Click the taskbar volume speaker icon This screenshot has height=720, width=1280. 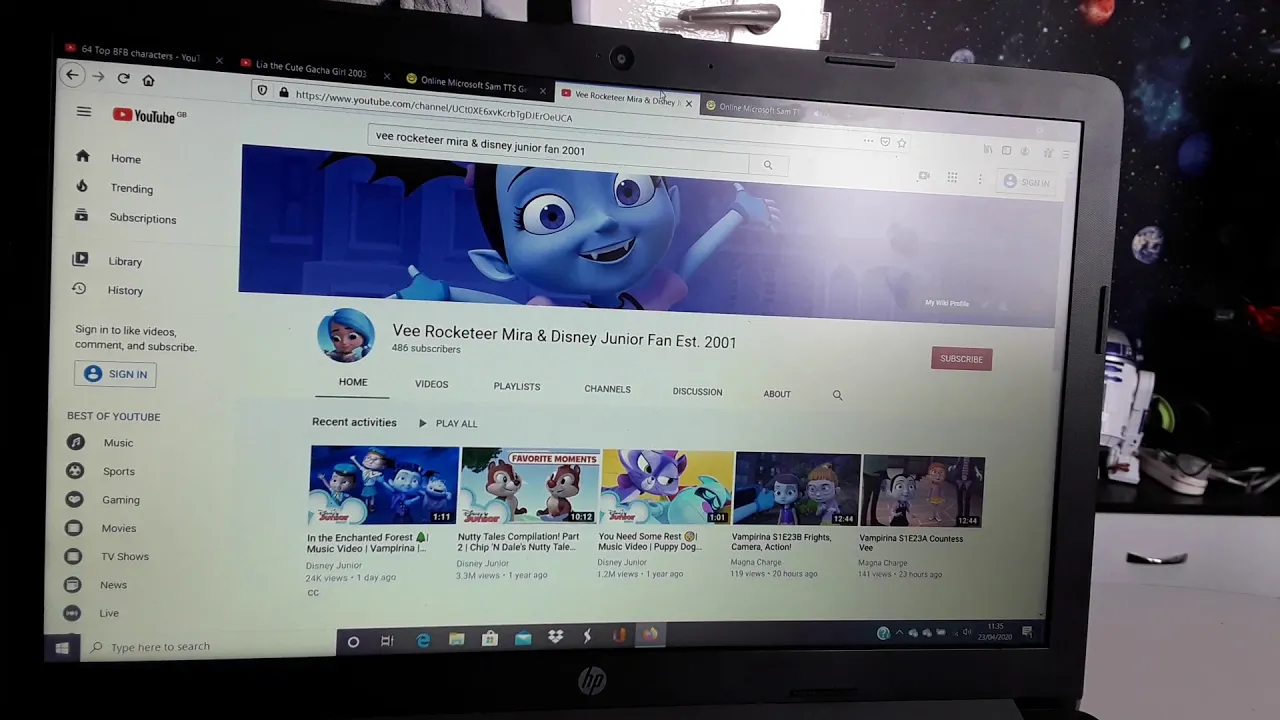(x=966, y=632)
